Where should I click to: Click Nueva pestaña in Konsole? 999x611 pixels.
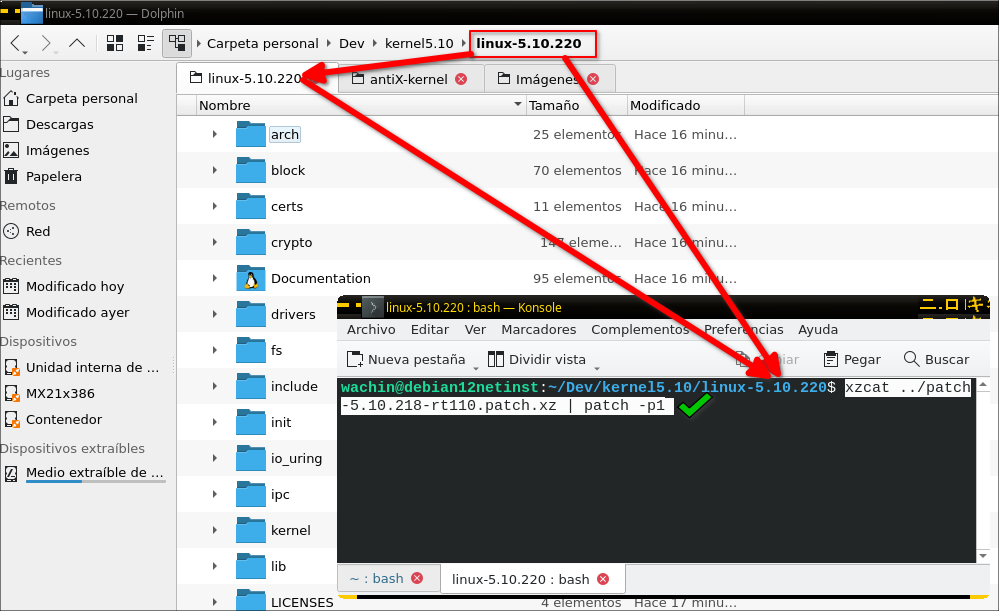[406, 359]
